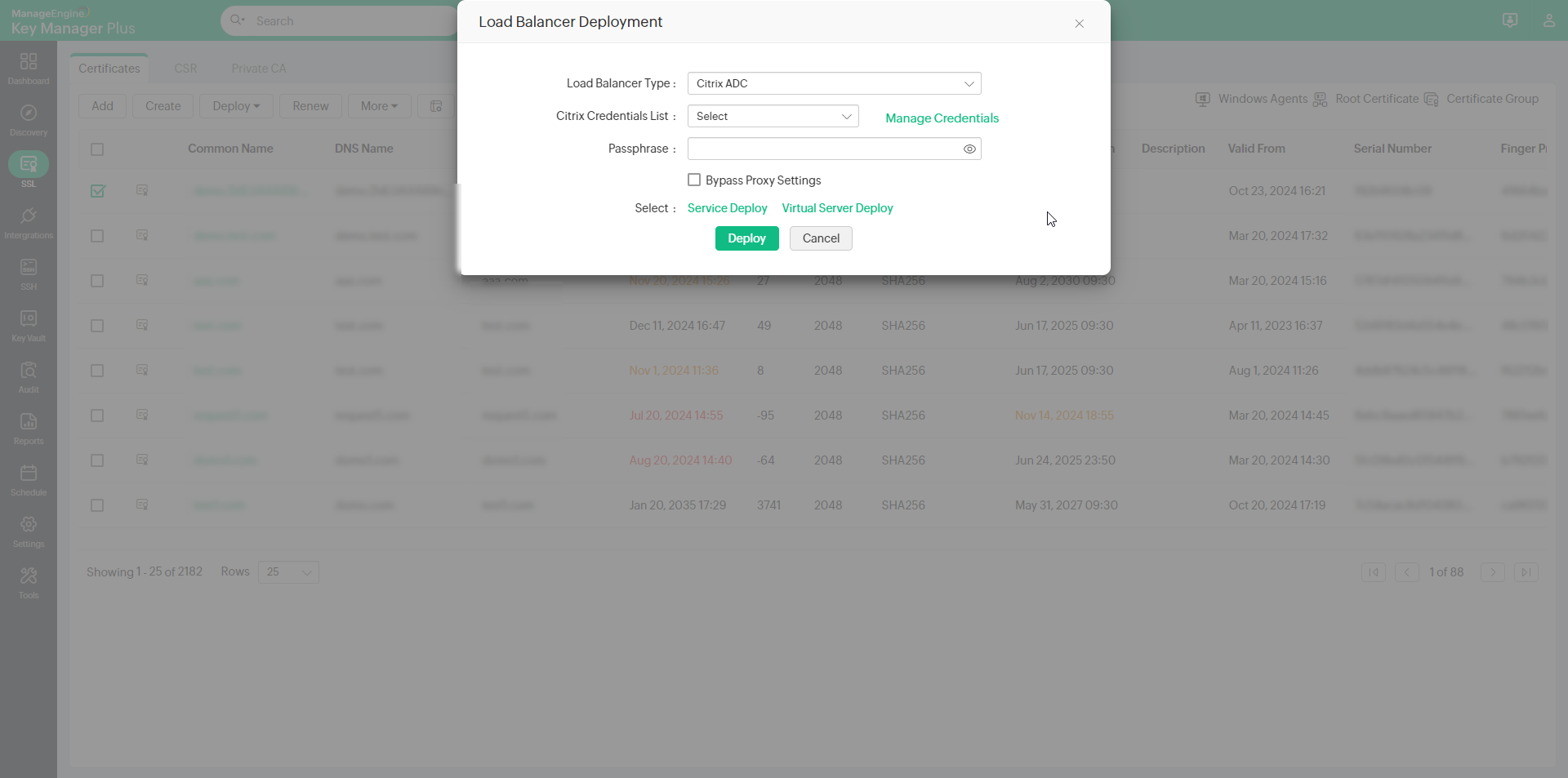Go to last page of results

pos(1526,572)
